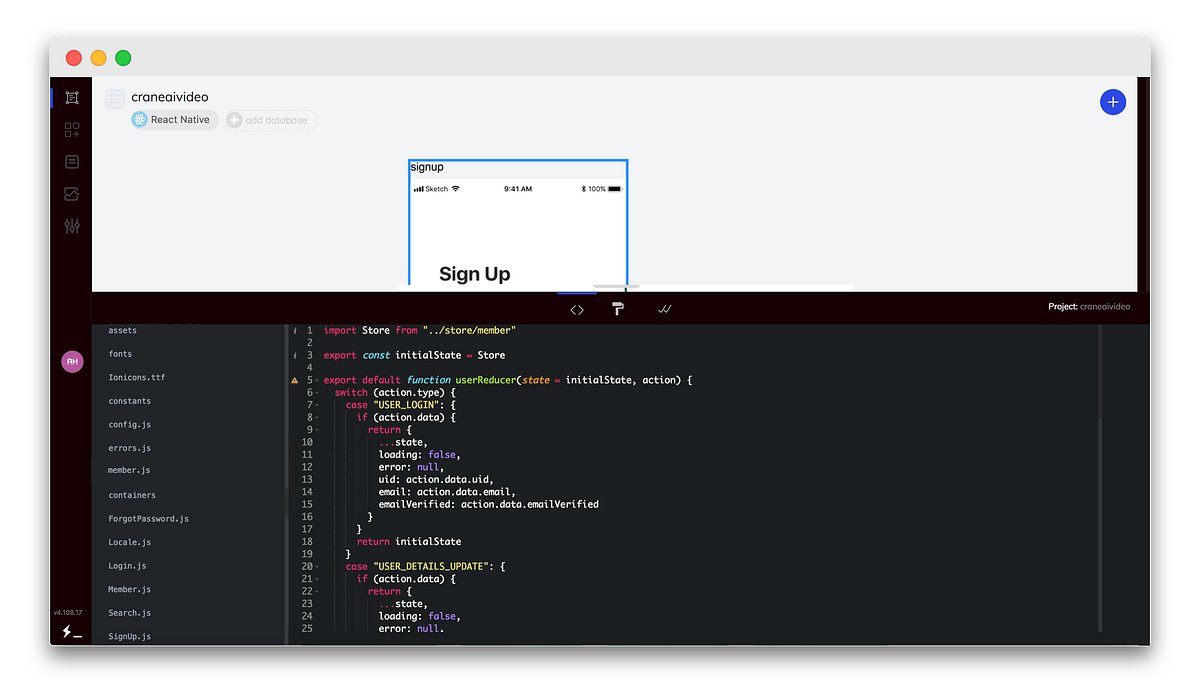1200x683 pixels.
Task: Open the add-component panel icon
Action: [71, 129]
